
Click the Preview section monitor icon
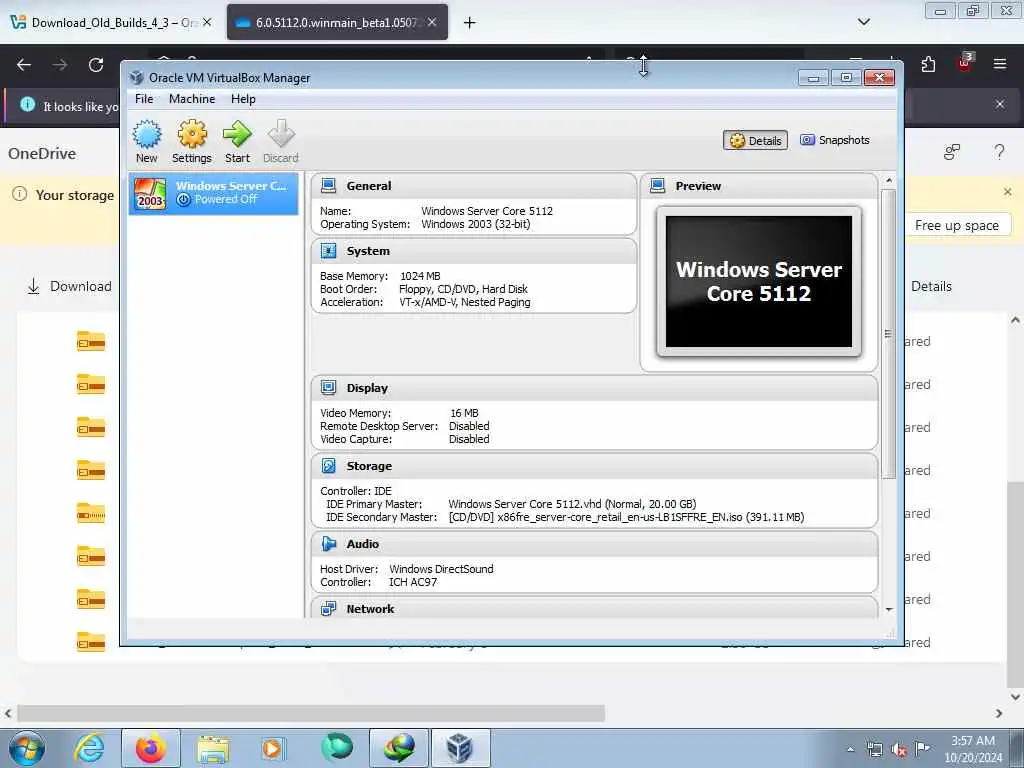658,186
